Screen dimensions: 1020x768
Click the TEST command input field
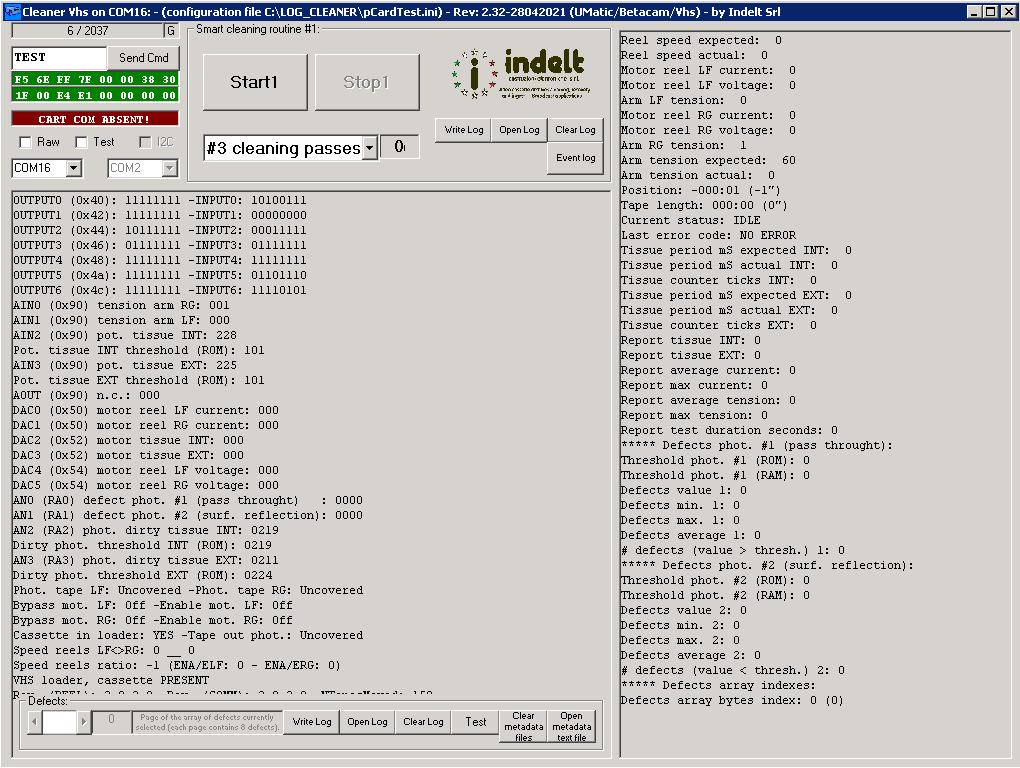pos(59,58)
